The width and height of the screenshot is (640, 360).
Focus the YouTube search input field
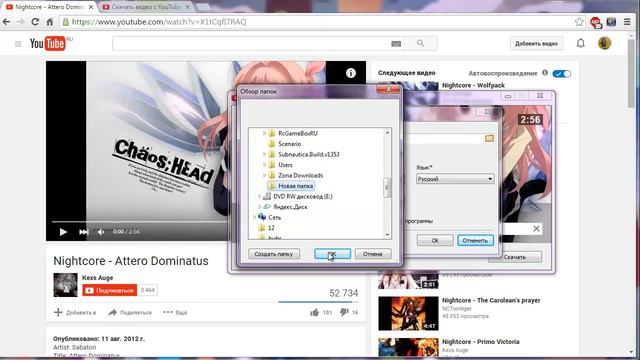pyautogui.click(x=252, y=44)
